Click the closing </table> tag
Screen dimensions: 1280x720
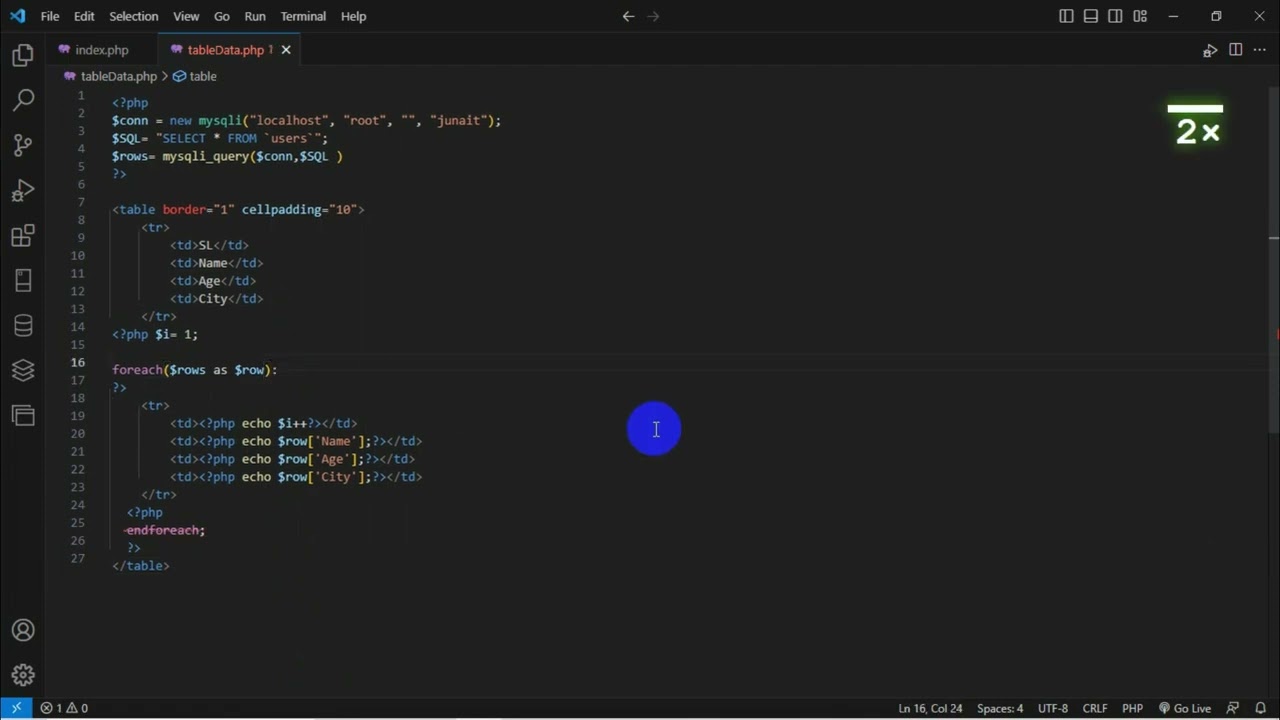141,566
